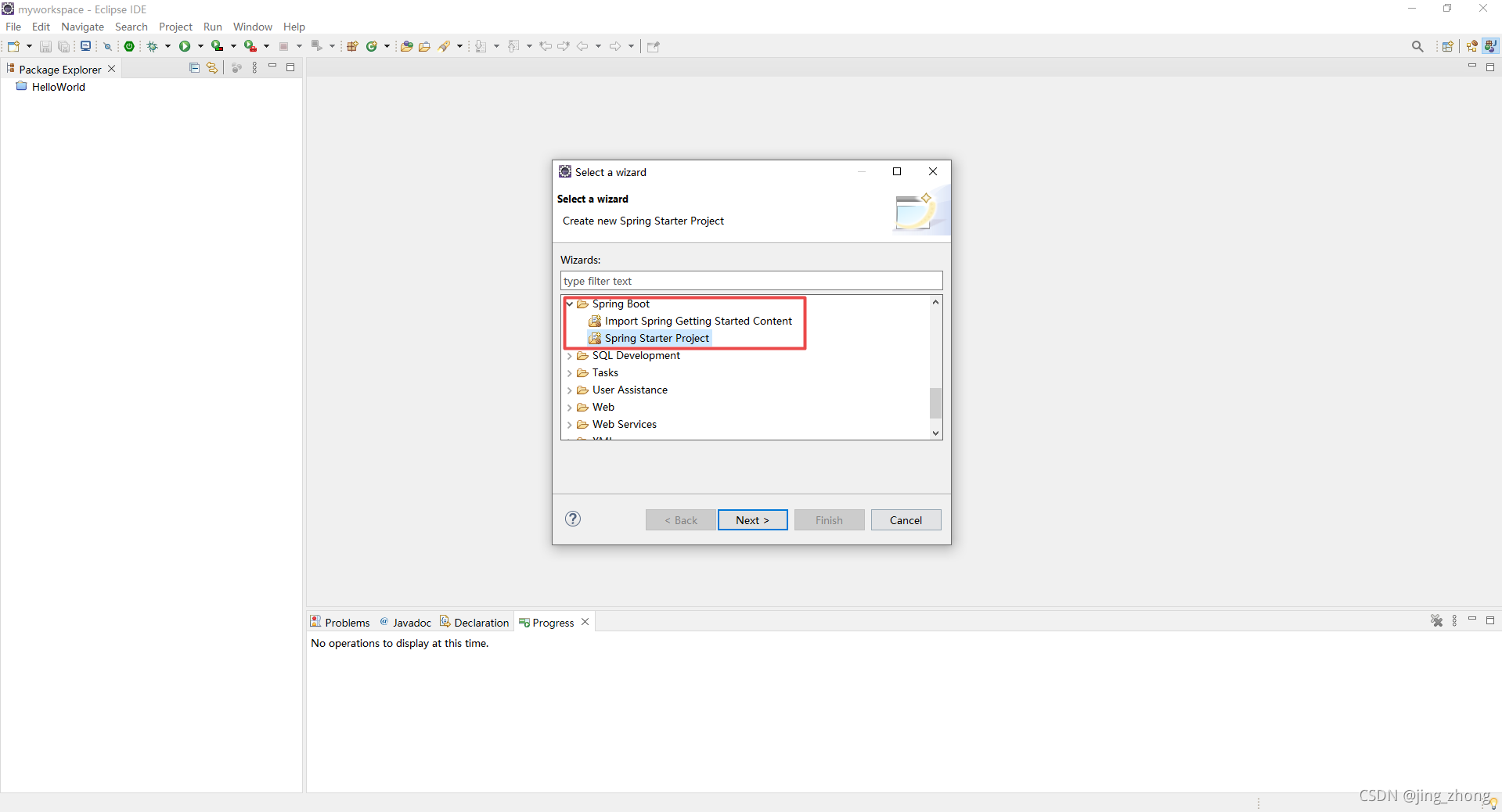Click the Next > button
This screenshot has height=812, width=1502.
(753, 520)
